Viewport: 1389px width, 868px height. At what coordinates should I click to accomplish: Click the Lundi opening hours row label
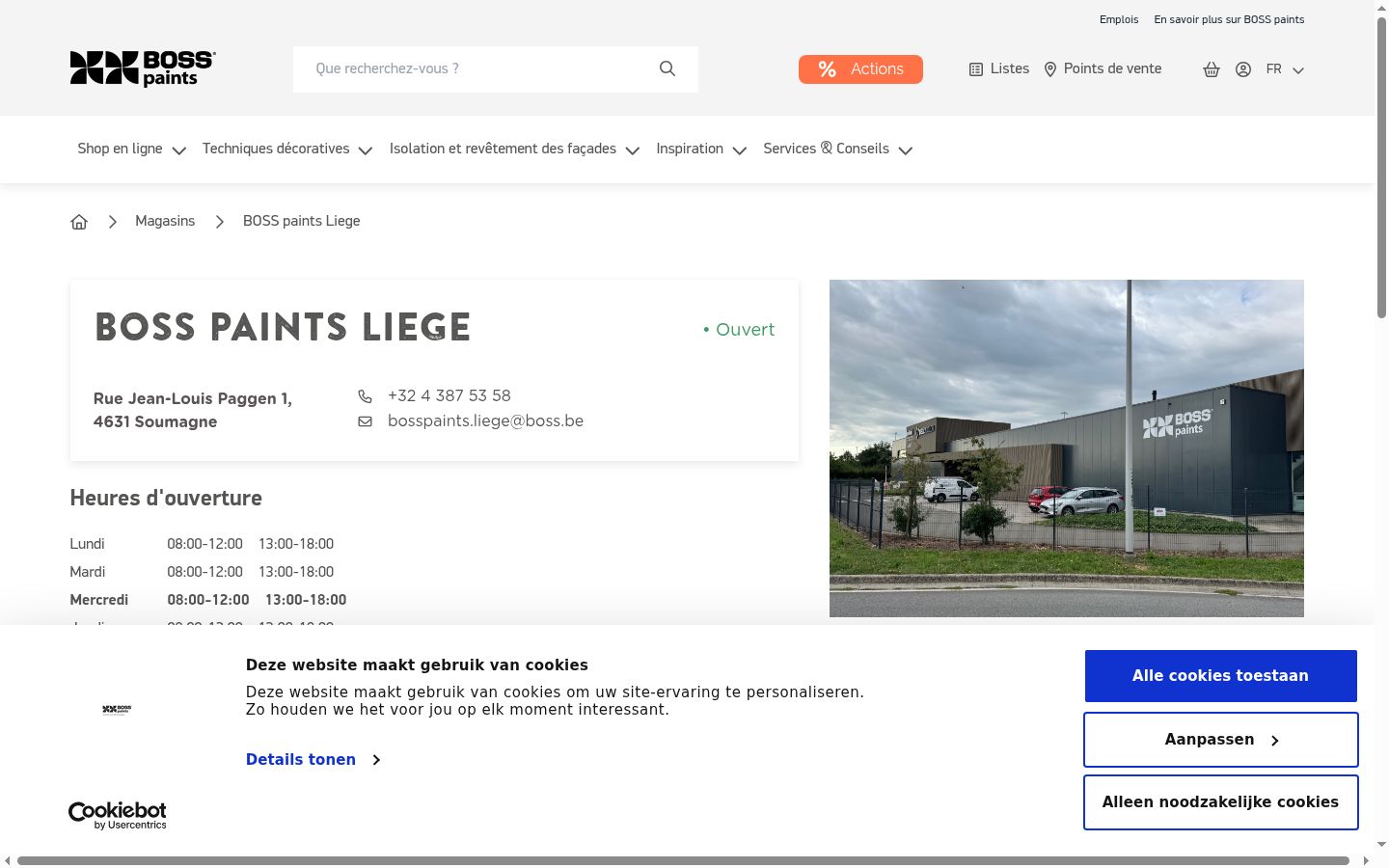click(x=87, y=544)
